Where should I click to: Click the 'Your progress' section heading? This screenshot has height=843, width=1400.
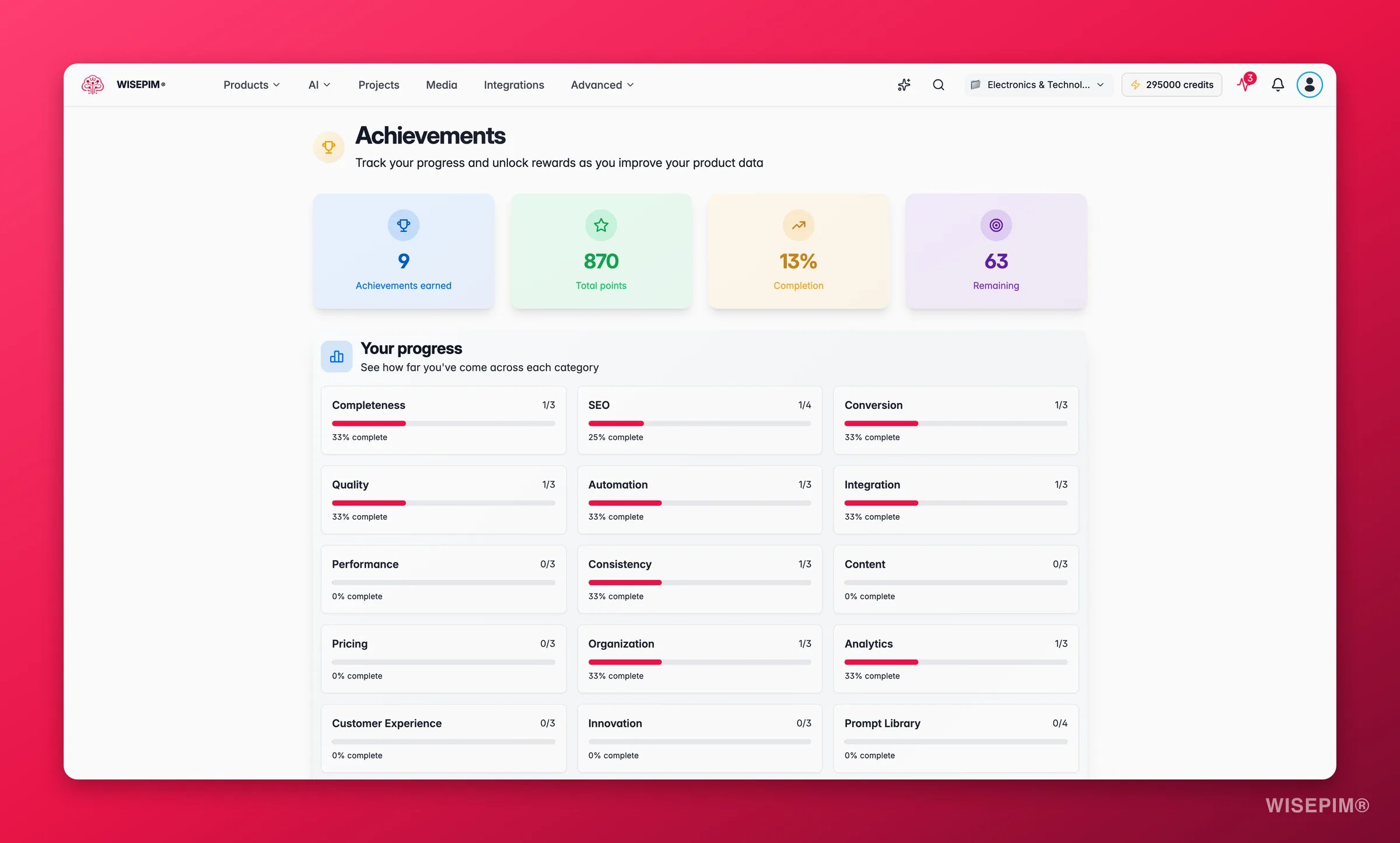click(x=411, y=348)
